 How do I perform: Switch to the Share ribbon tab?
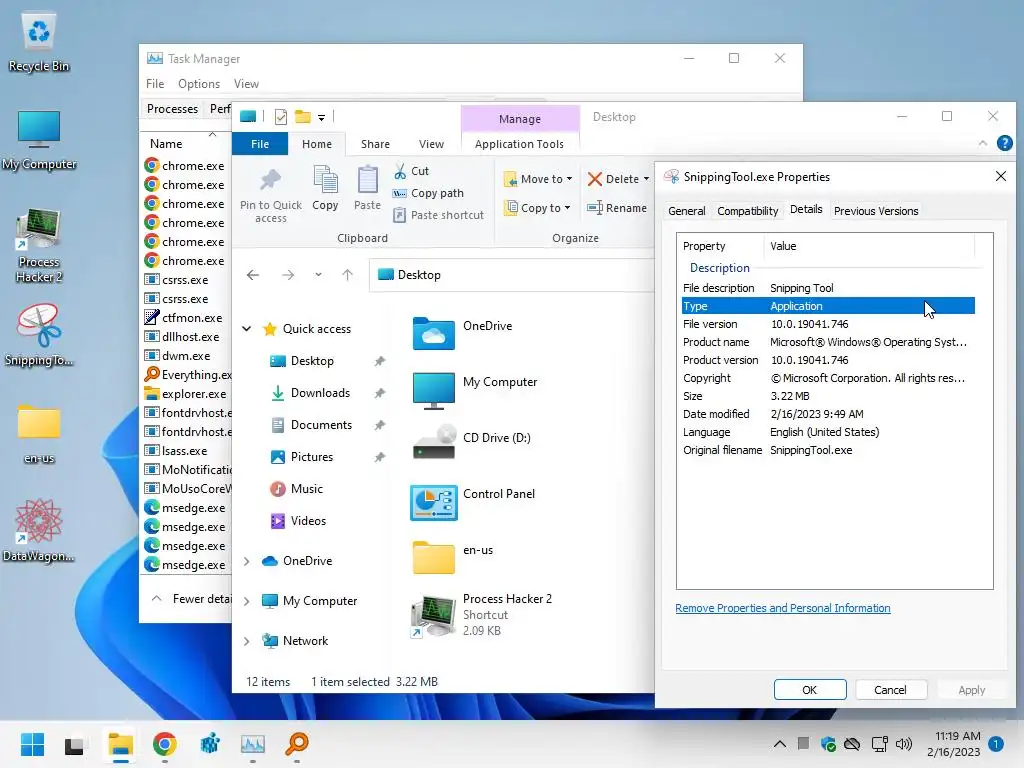pyautogui.click(x=376, y=144)
